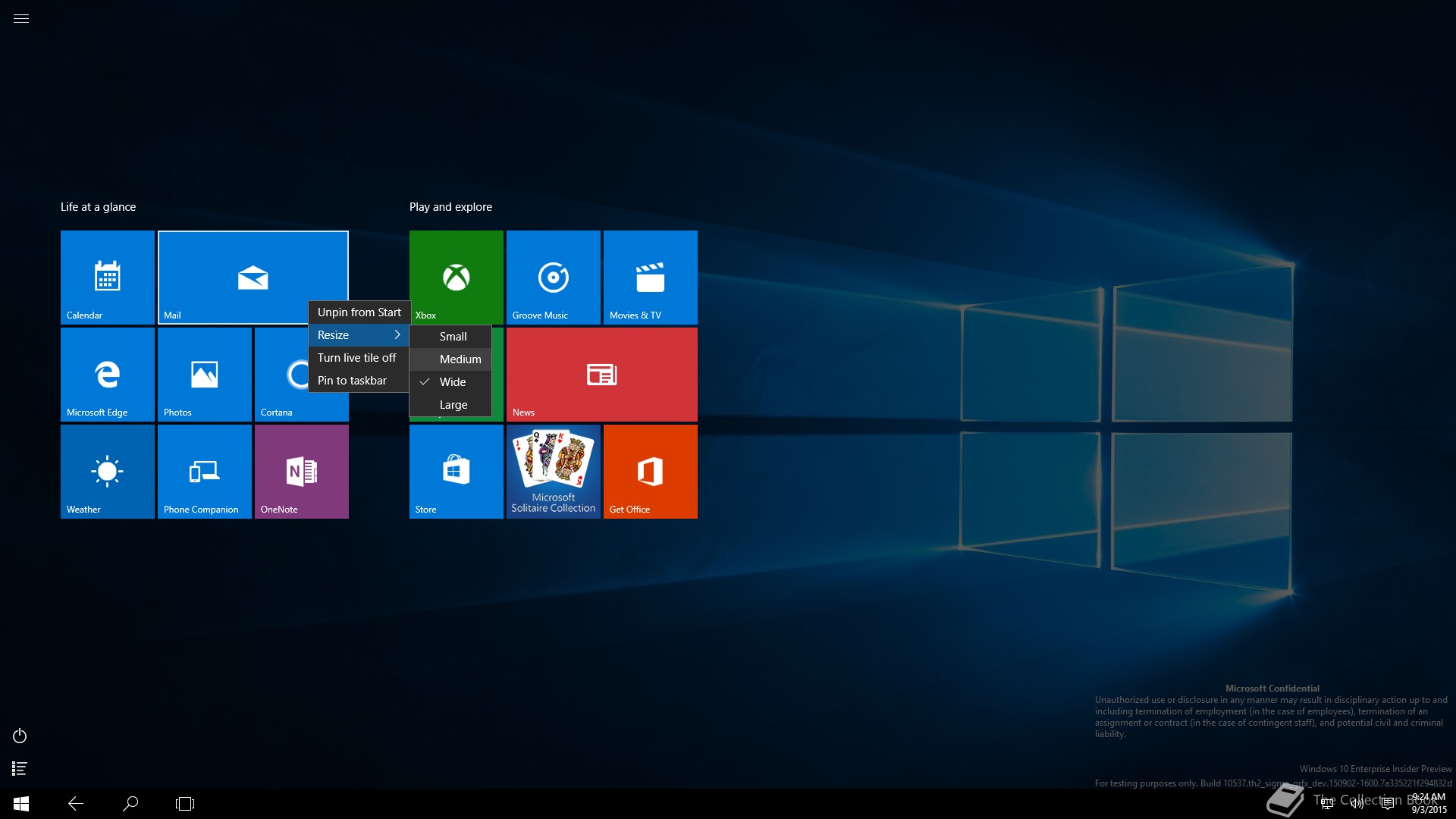Screen dimensions: 1456x819
Task: Click the taskbar clock and date
Action: (1429, 804)
